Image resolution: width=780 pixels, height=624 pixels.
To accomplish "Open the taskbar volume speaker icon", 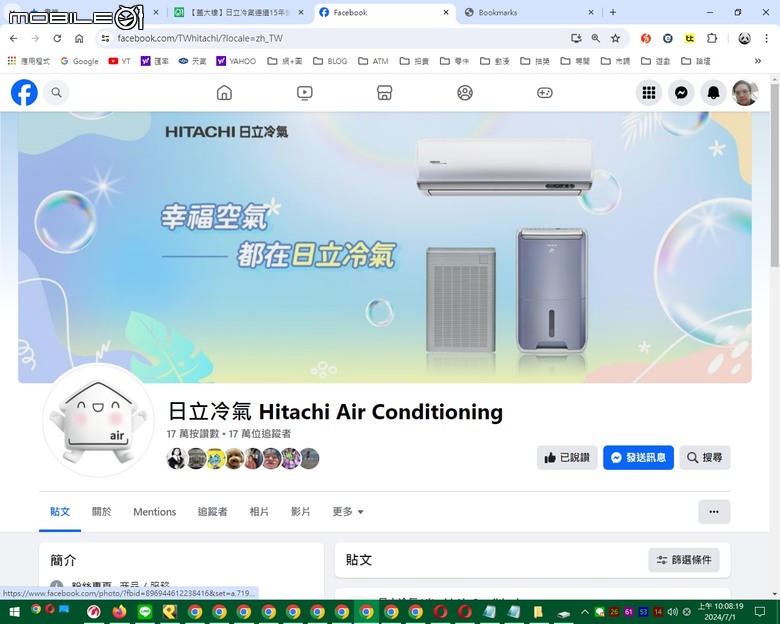I will [673, 612].
